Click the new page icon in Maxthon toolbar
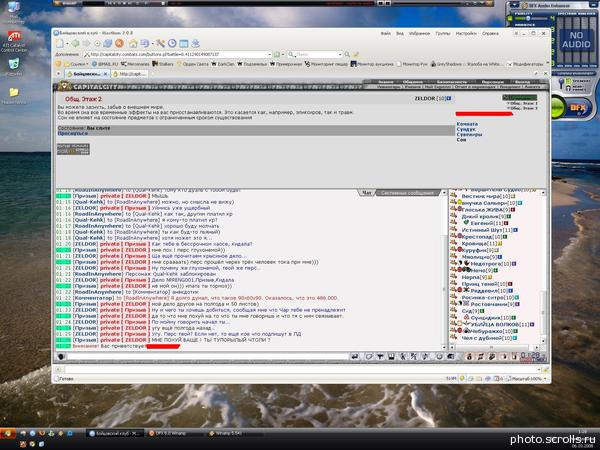Image resolution: width=600 pixels, height=450 pixels. (60, 43)
